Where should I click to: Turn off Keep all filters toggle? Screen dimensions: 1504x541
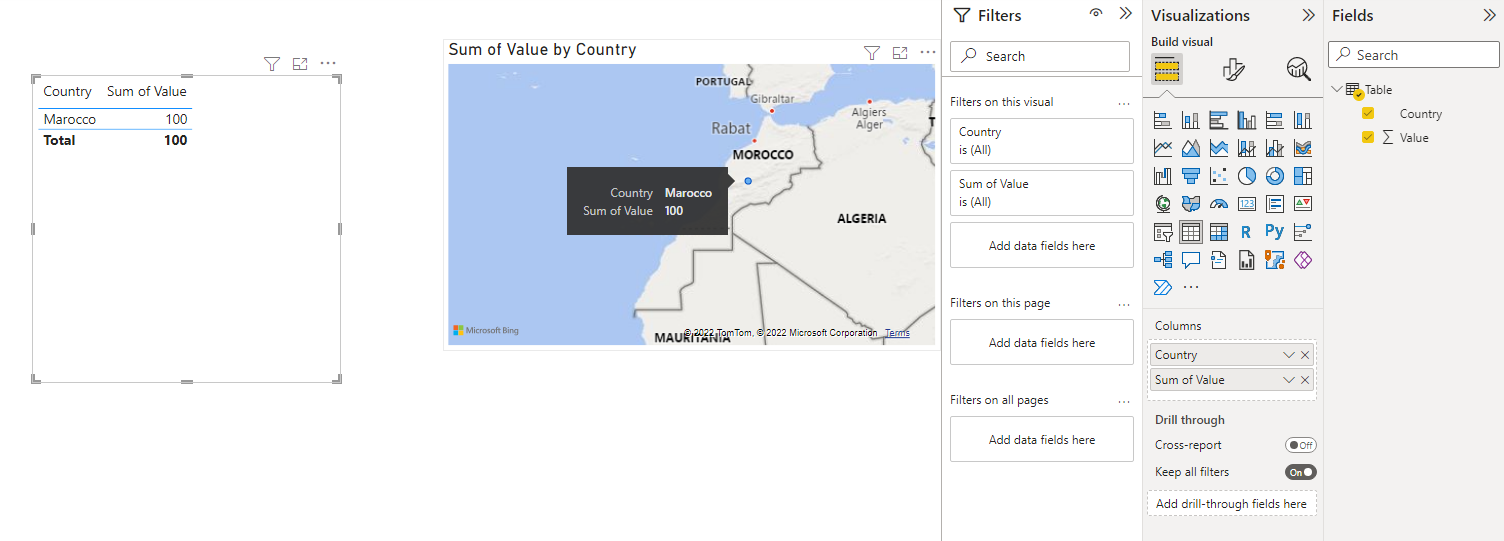[1301, 472]
